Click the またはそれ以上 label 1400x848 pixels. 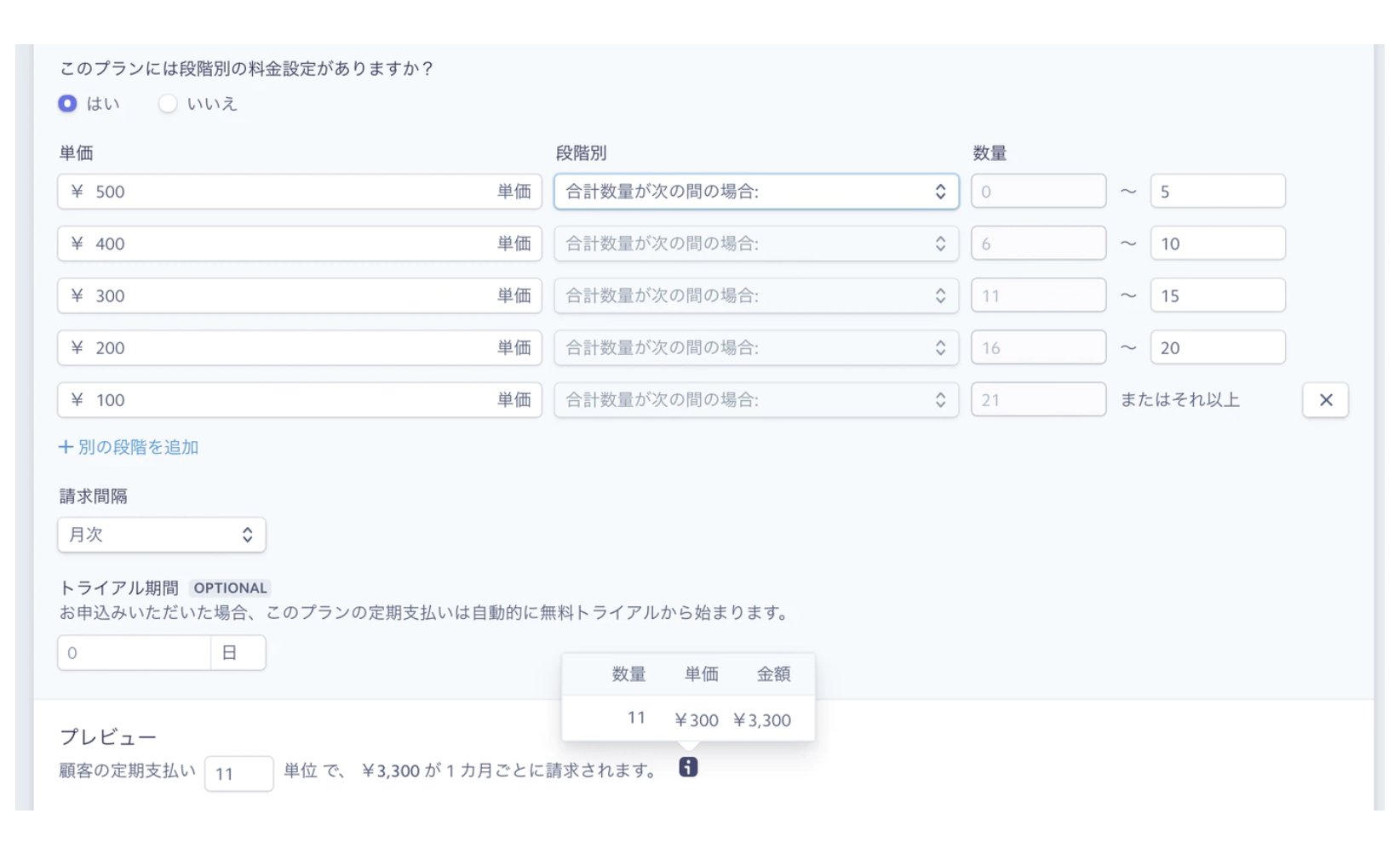tap(1180, 400)
